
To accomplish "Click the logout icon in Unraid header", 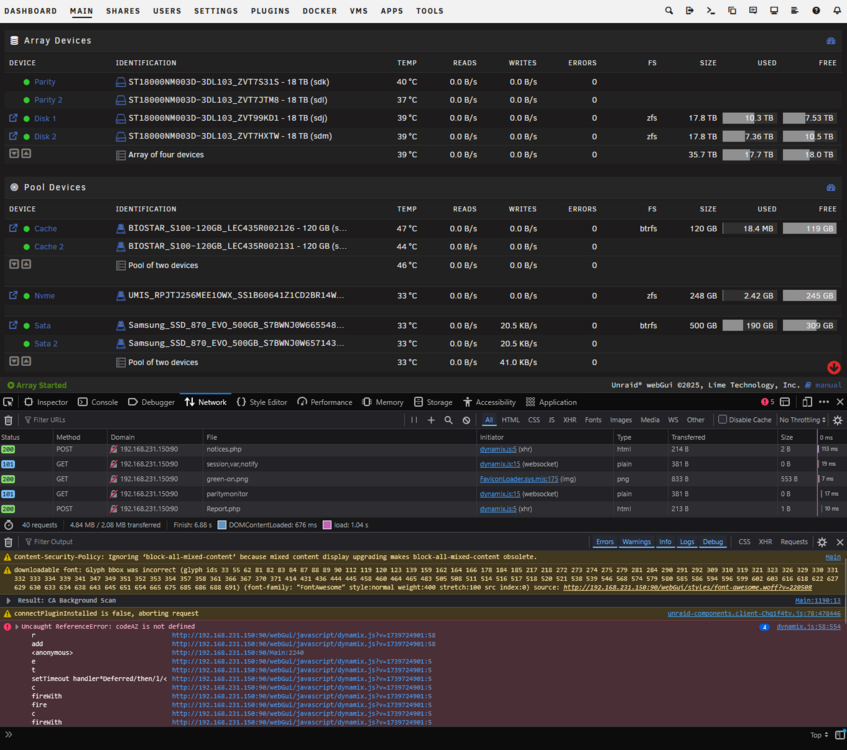I will click(x=690, y=10).
